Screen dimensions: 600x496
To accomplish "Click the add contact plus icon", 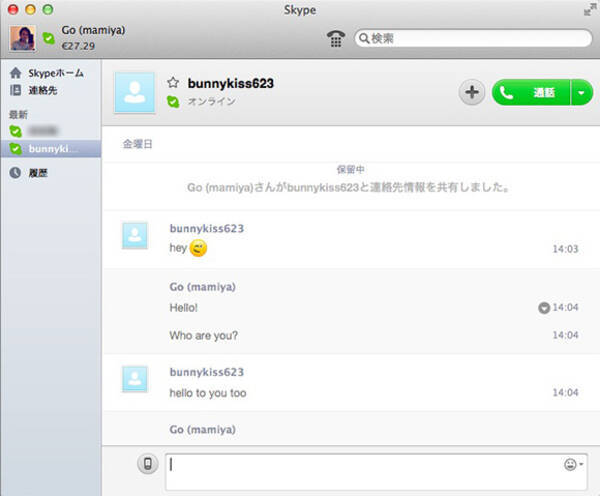I will pos(472,93).
